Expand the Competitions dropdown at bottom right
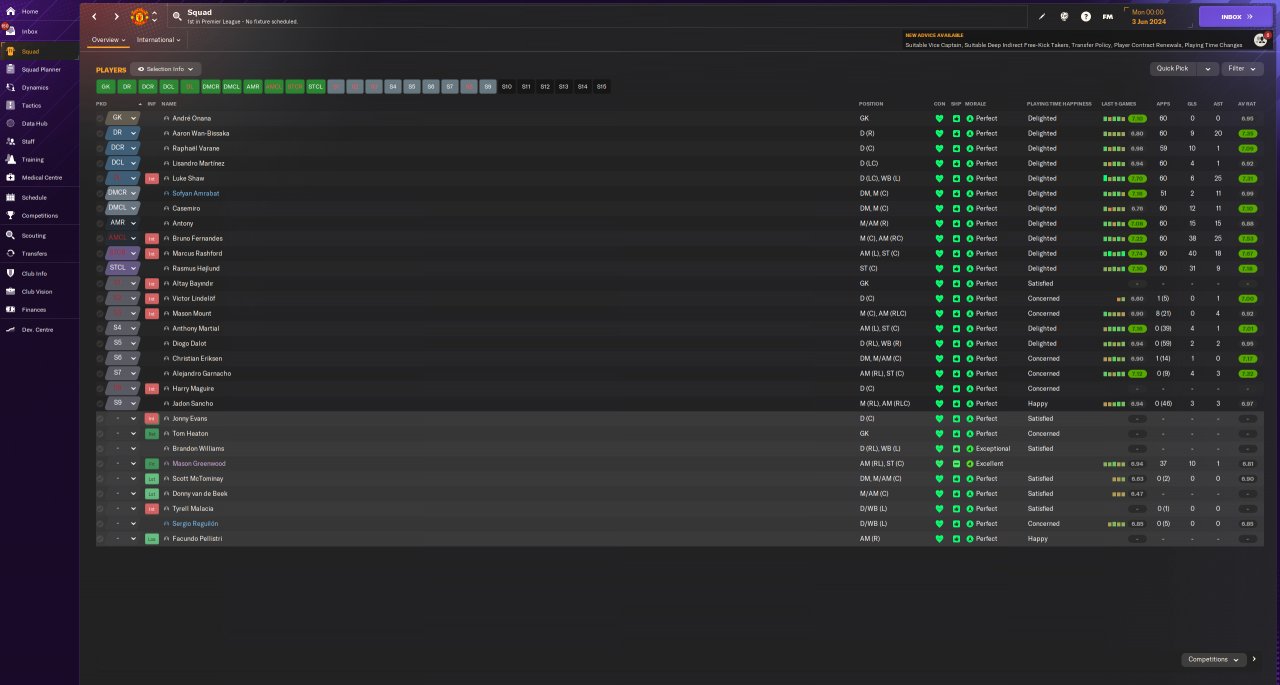The height and width of the screenshot is (685, 1280). pos(1214,660)
